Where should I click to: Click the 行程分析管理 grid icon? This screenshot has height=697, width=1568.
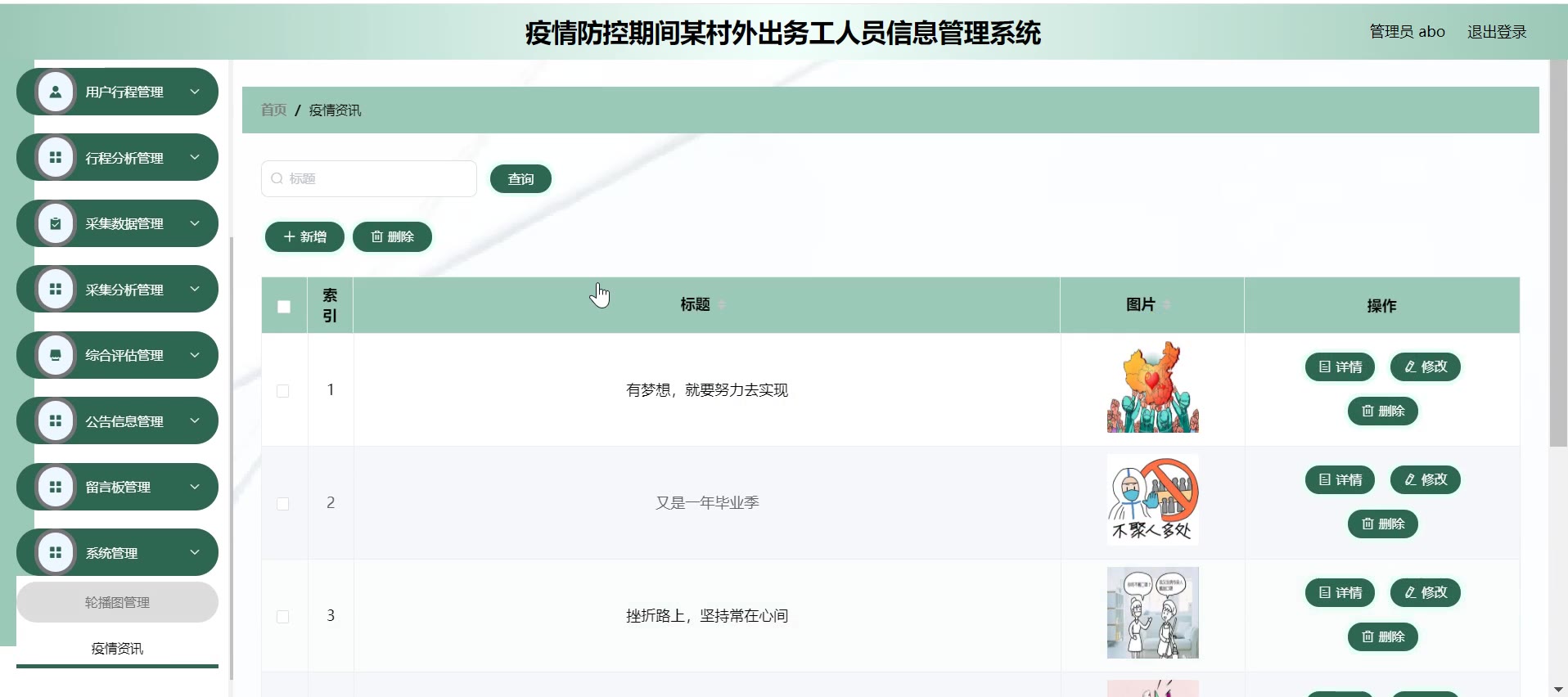(56, 158)
